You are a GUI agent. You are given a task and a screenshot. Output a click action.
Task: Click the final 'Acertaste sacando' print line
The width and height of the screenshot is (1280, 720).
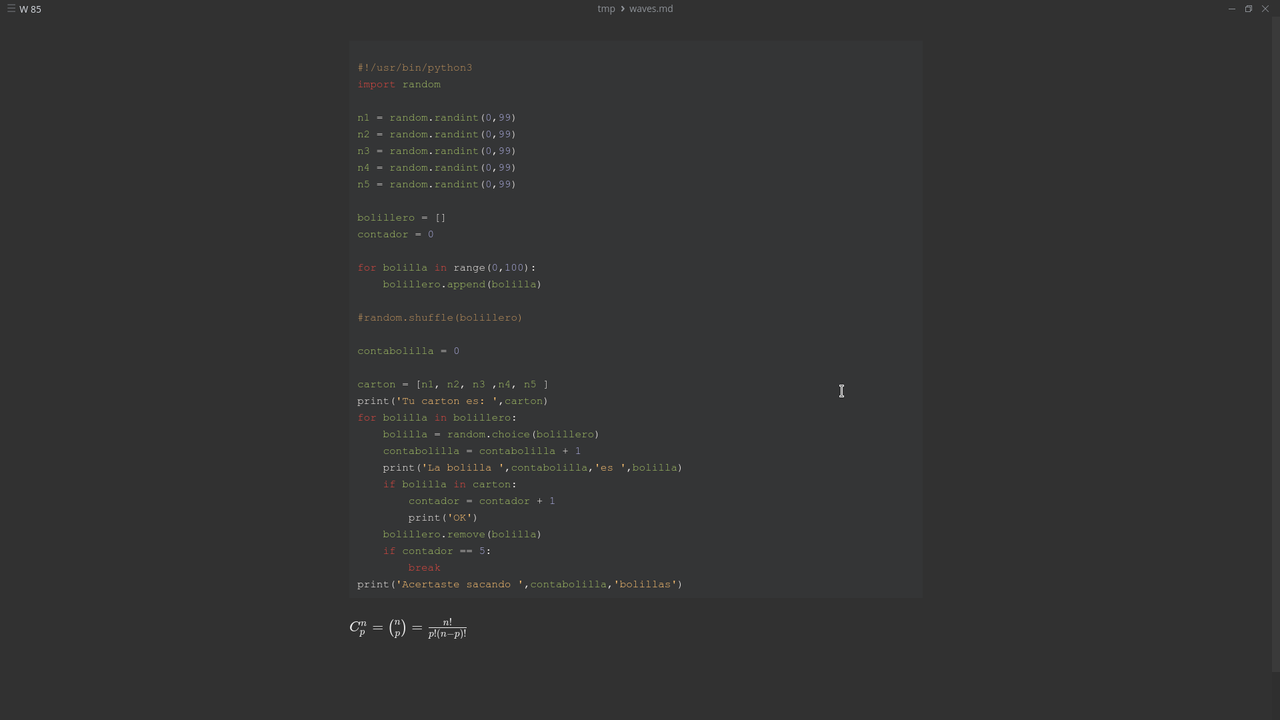(x=520, y=585)
